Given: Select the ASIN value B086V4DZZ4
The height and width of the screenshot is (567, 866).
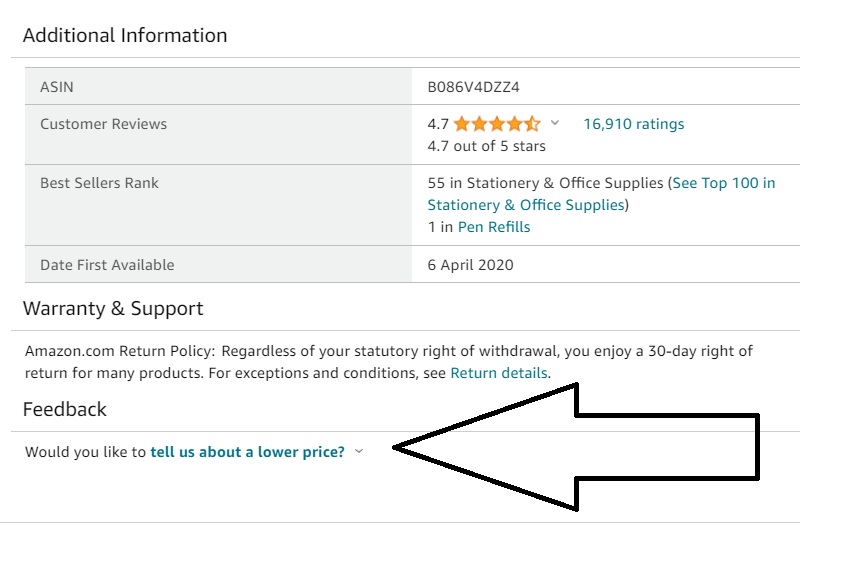Looking at the screenshot, I should 473,87.
